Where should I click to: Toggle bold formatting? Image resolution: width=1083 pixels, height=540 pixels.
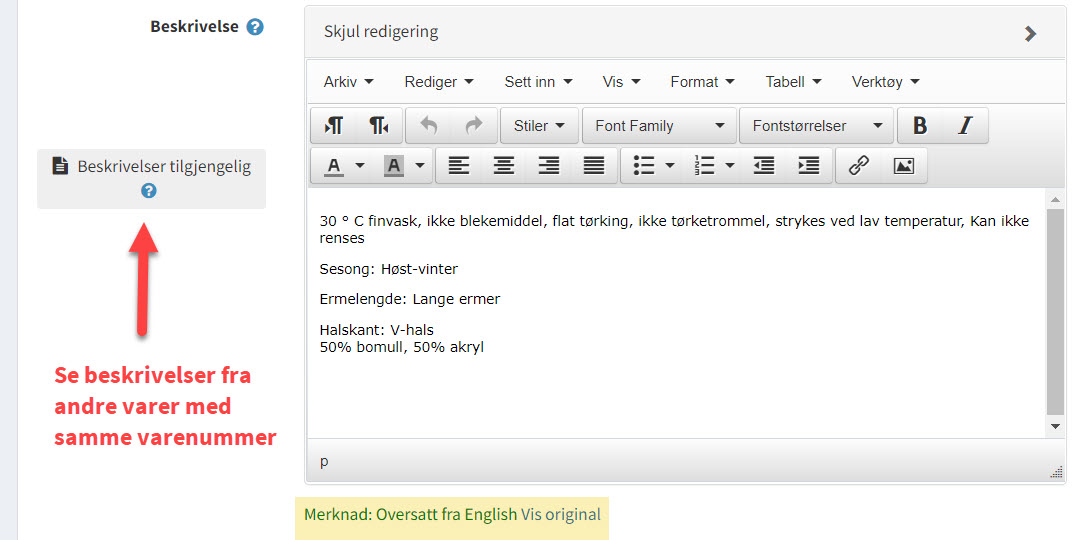point(920,126)
